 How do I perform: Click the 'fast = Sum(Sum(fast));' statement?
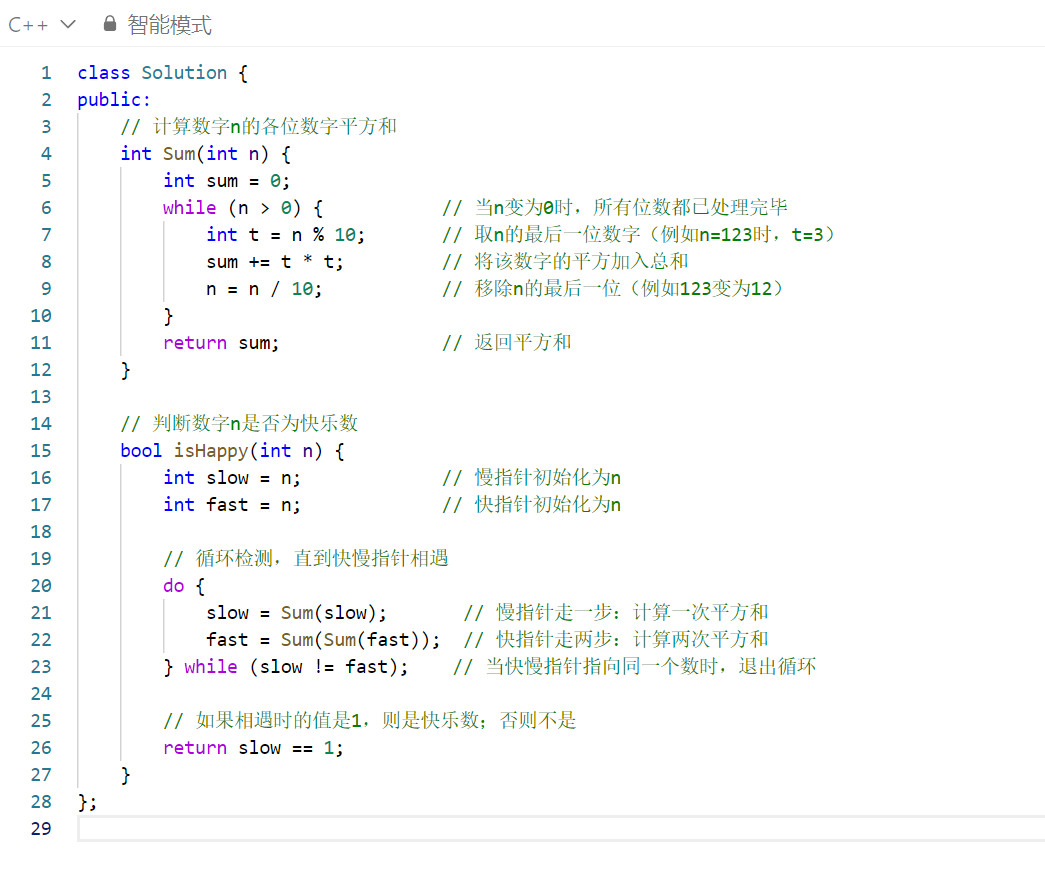tap(323, 640)
